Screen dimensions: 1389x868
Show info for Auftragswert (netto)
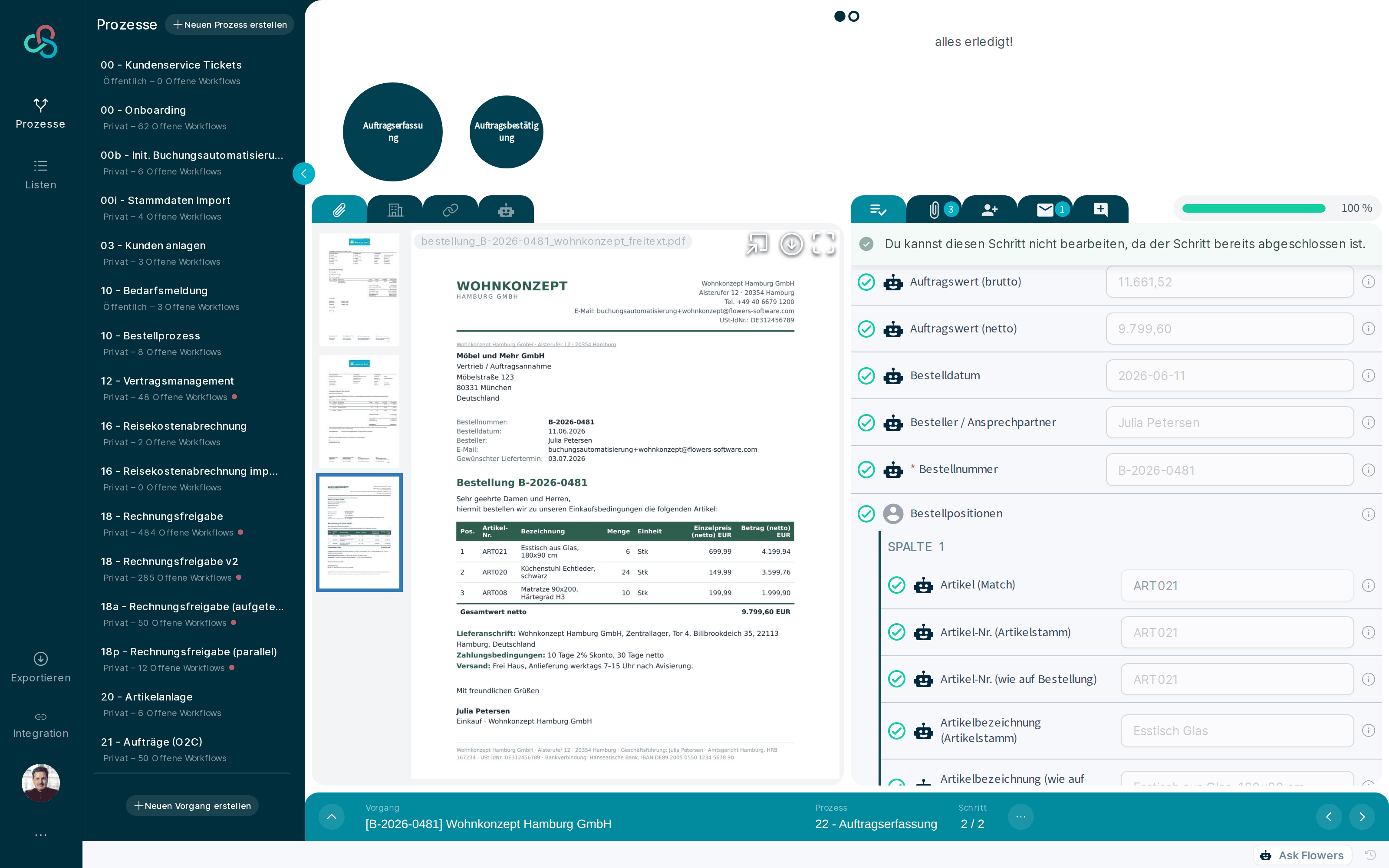[1368, 329]
